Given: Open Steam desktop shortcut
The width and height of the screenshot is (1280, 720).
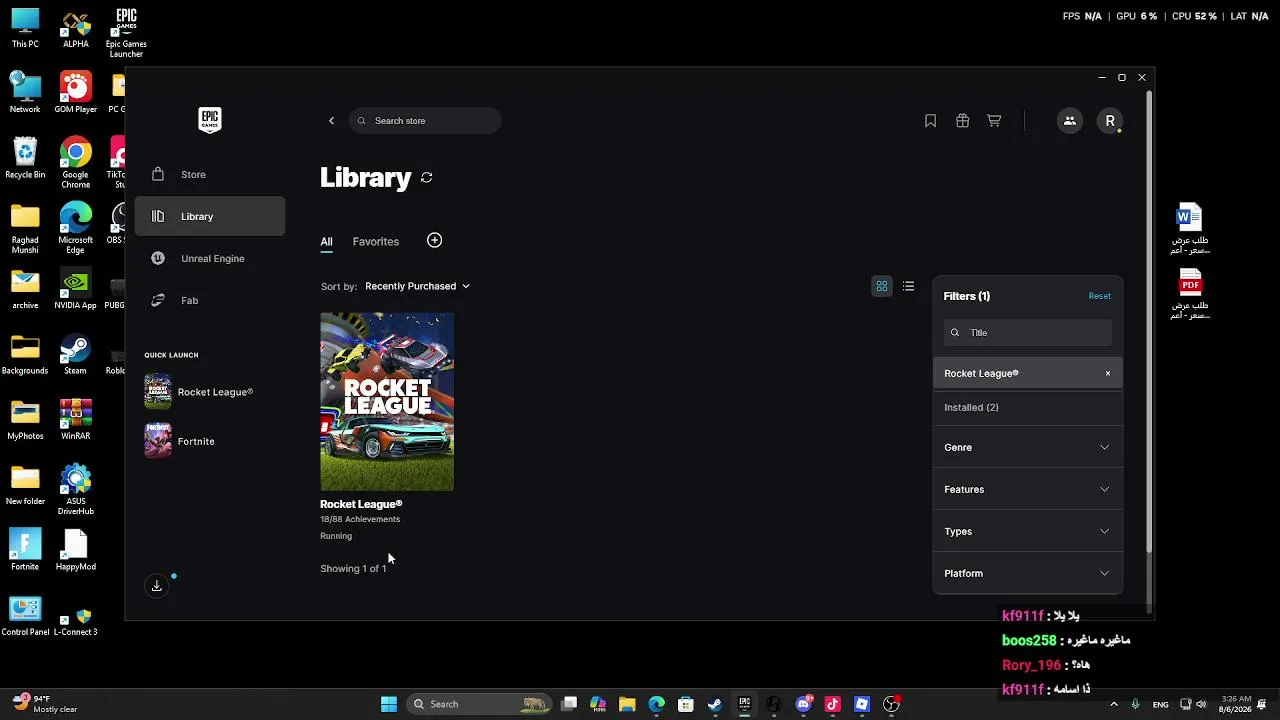Looking at the screenshot, I should (75, 355).
